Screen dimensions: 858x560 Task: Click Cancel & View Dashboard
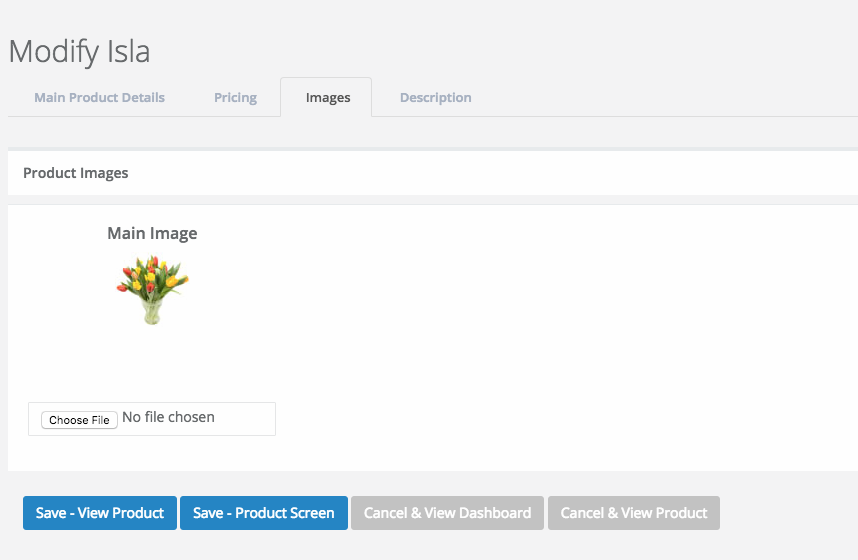coord(448,513)
